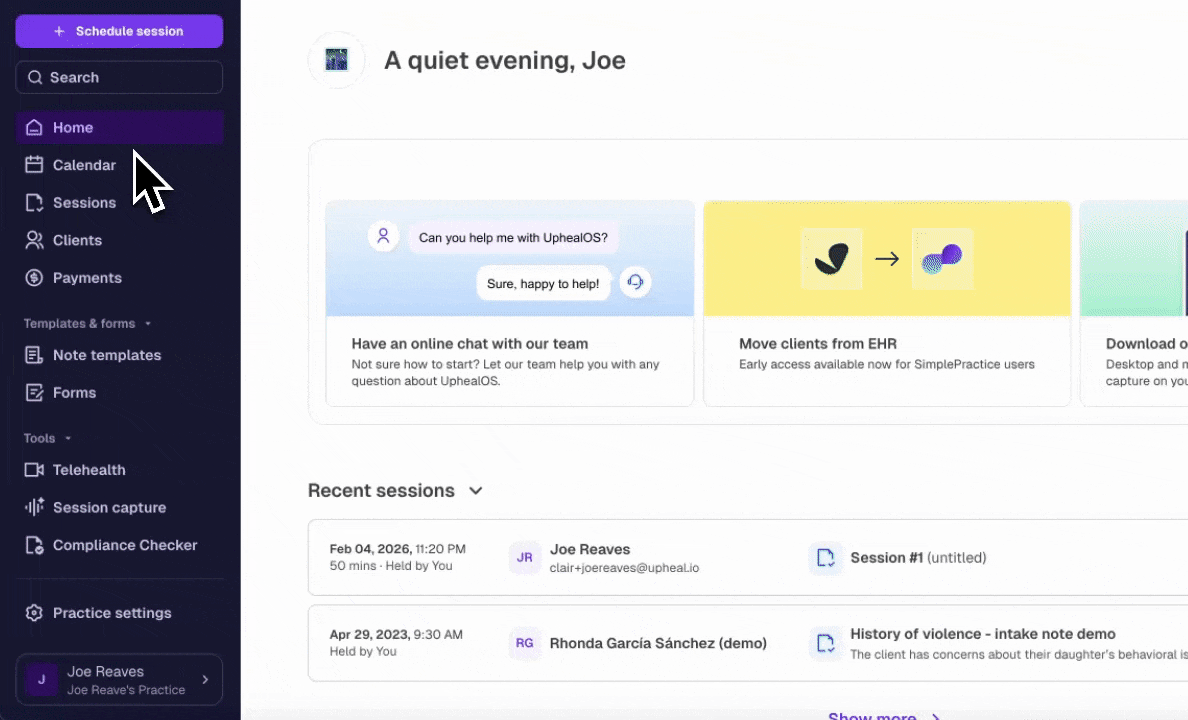Click the magnifier icon in Search

click(x=35, y=77)
